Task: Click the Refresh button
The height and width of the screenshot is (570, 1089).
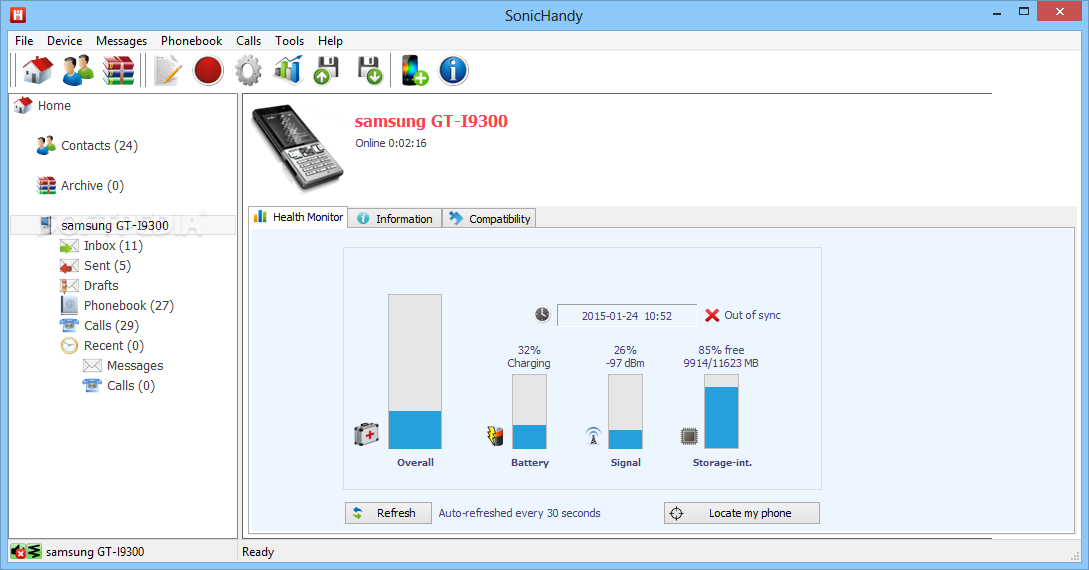Action: click(x=388, y=513)
